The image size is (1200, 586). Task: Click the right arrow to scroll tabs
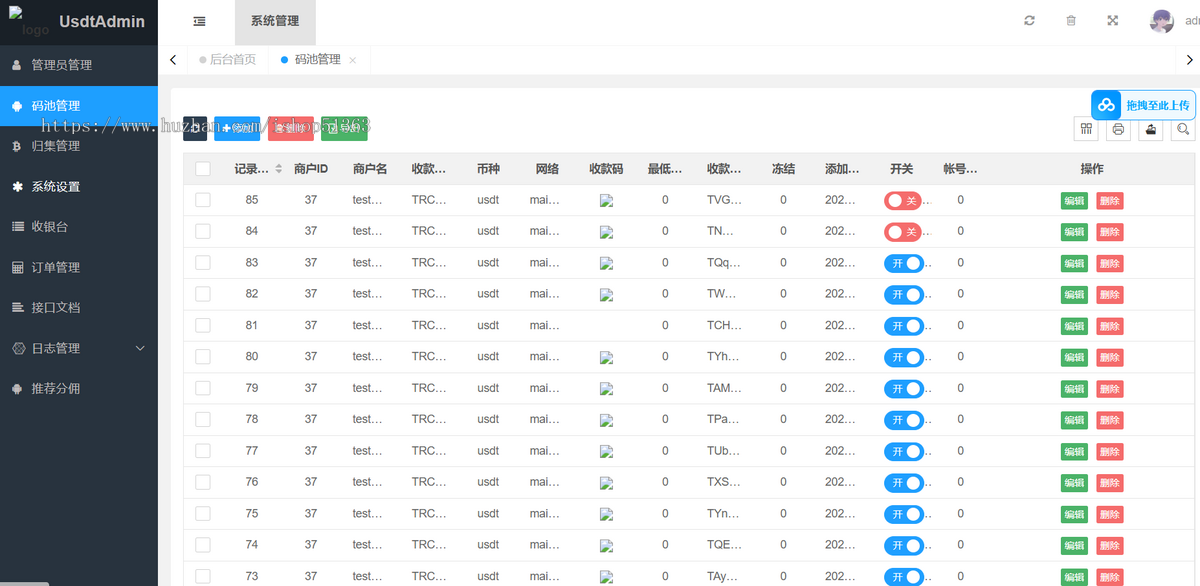[1188, 60]
